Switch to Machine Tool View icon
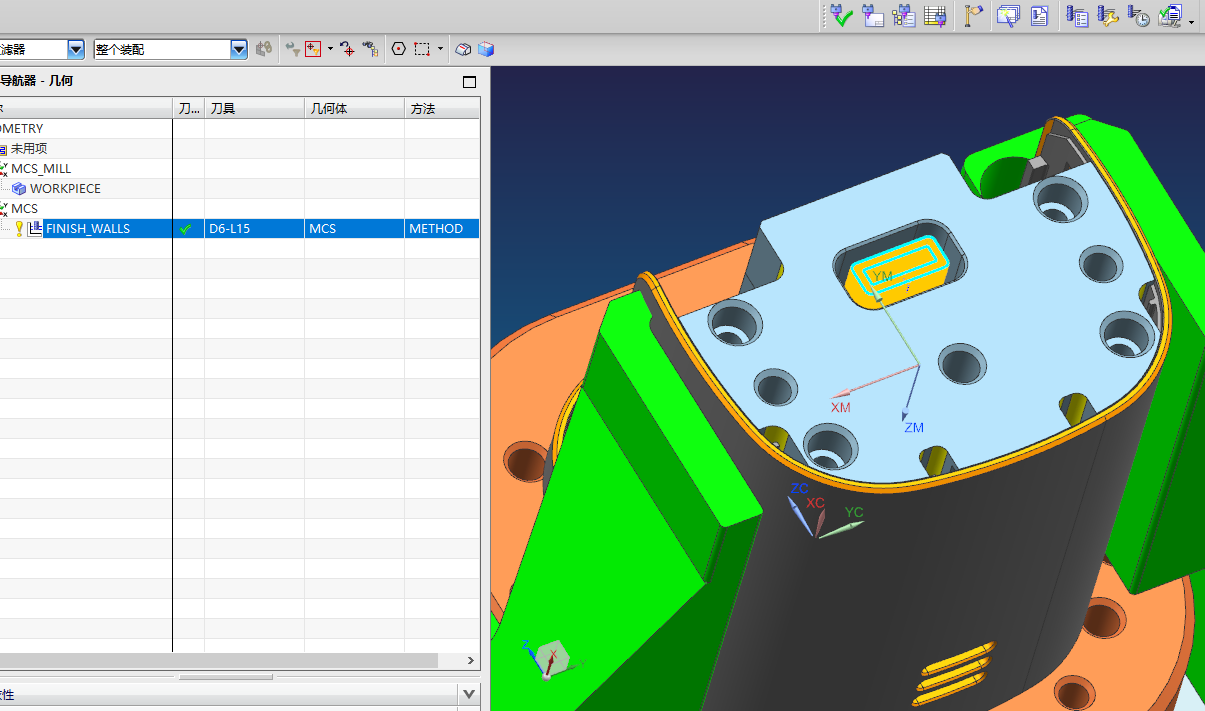Image resolution: width=1205 pixels, height=711 pixels. pyautogui.click(x=904, y=16)
